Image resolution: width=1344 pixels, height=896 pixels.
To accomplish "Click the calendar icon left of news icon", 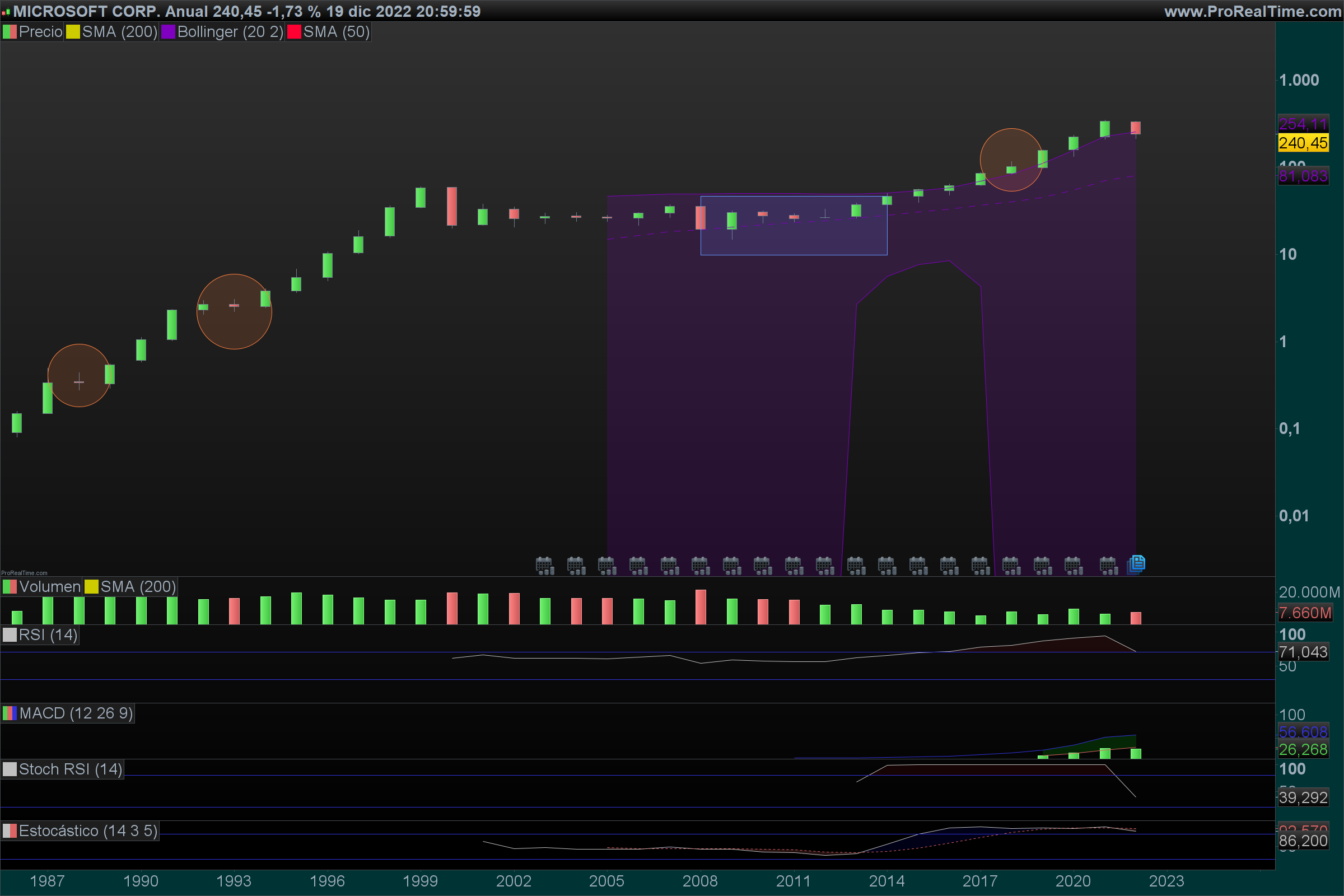I will 1109,566.
